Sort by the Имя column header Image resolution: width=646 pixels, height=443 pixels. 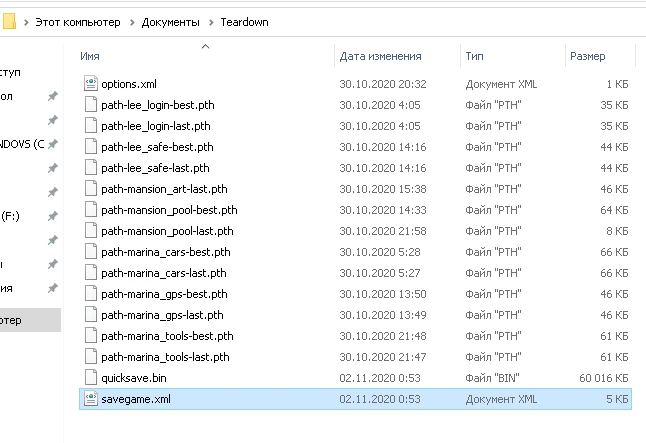(89, 56)
